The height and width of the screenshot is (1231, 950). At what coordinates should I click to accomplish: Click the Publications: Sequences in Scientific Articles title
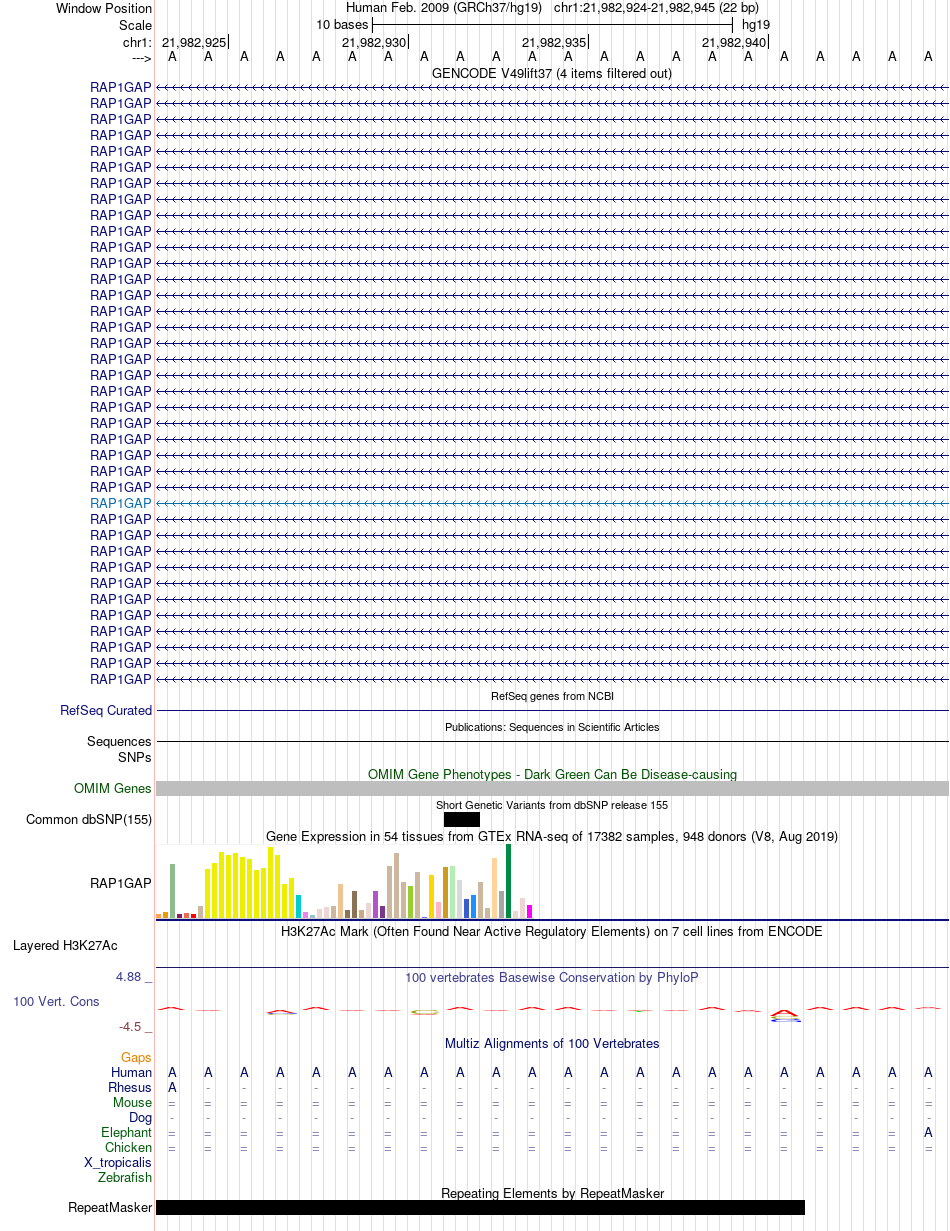(552, 727)
